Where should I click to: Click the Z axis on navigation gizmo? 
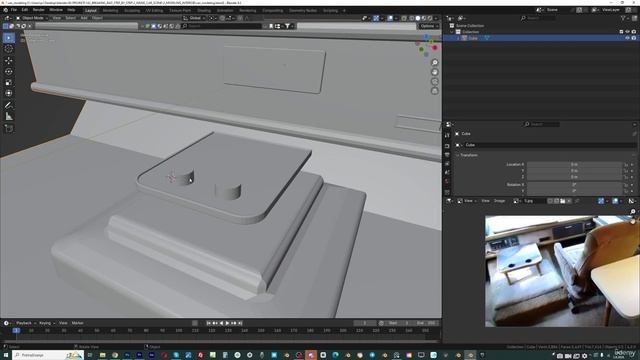click(427, 37)
